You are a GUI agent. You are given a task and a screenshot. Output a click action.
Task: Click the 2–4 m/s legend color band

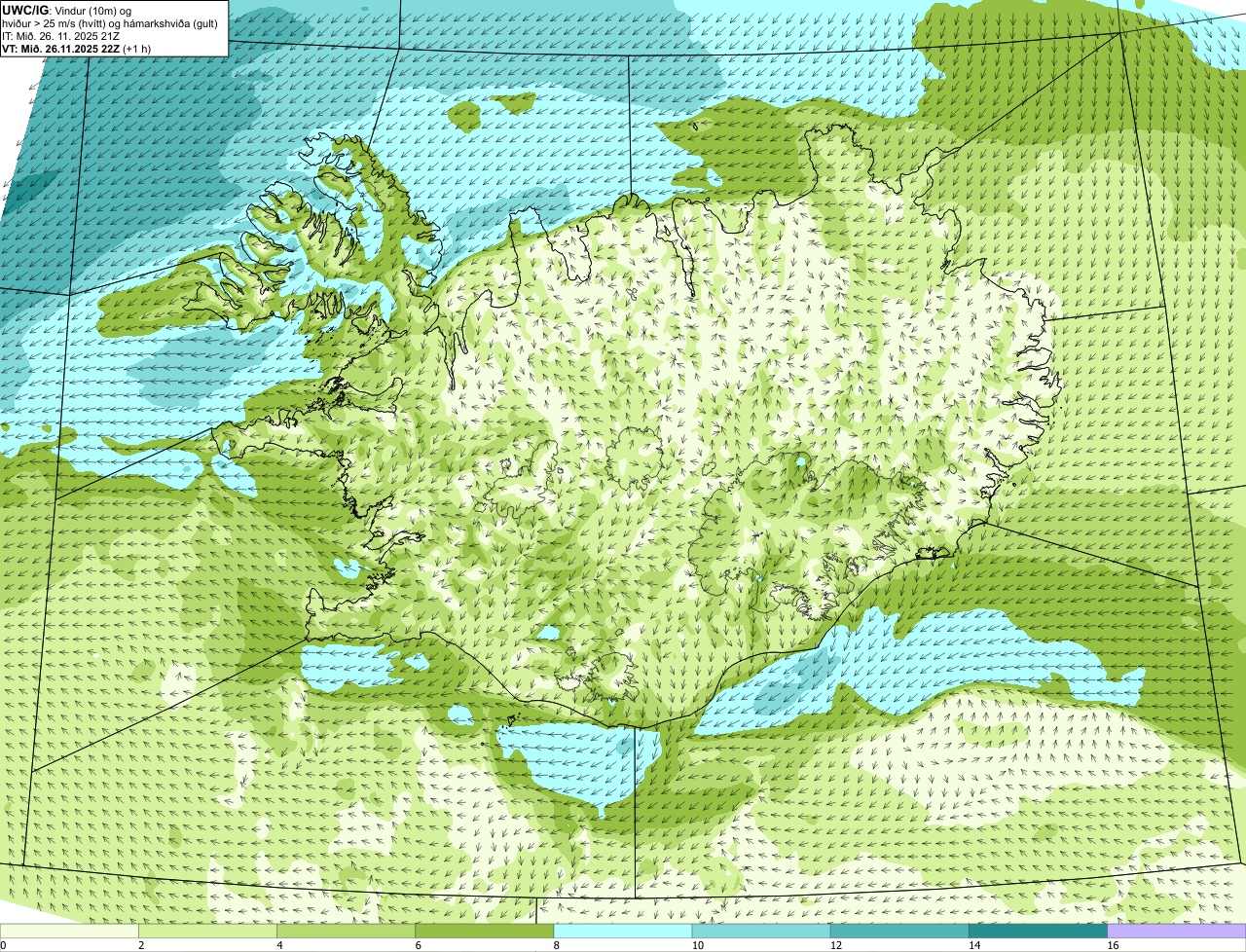(208, 931)
